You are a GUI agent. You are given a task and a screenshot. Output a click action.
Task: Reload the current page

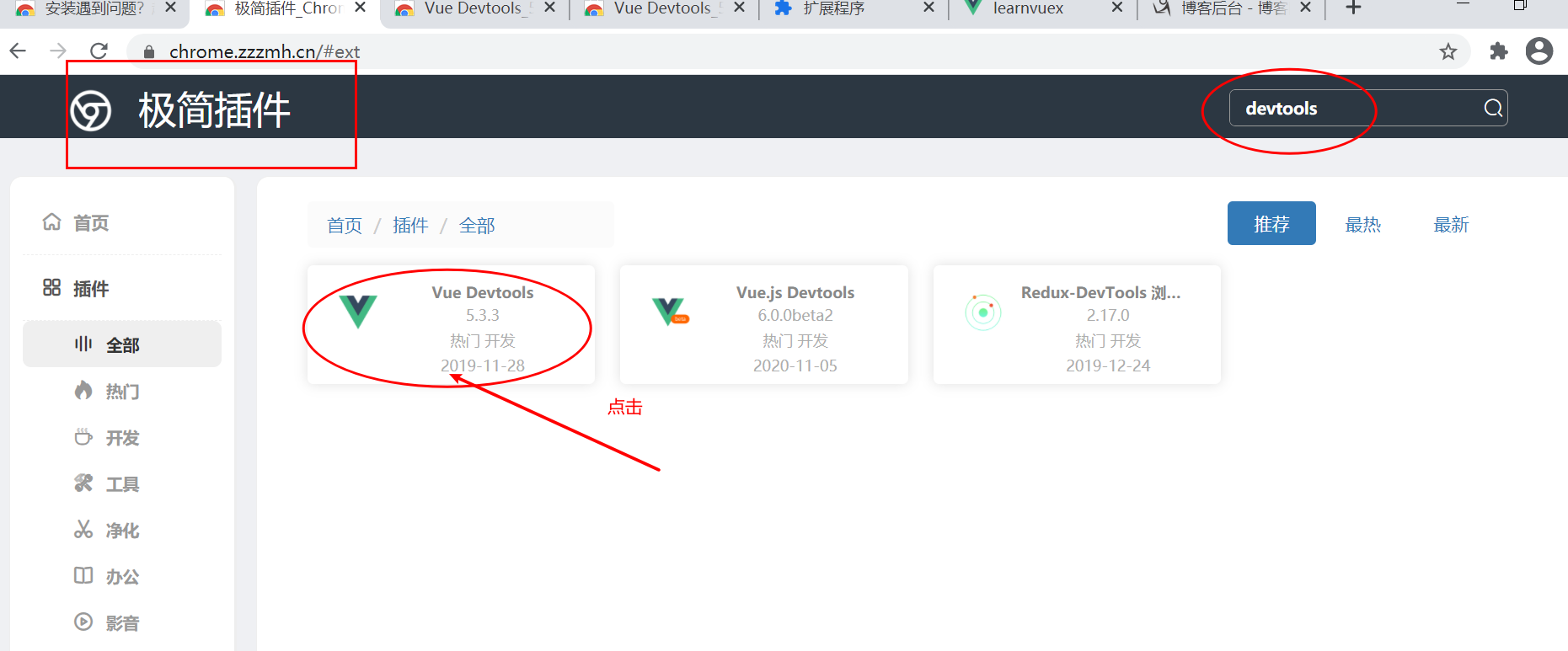click(99, 51)
